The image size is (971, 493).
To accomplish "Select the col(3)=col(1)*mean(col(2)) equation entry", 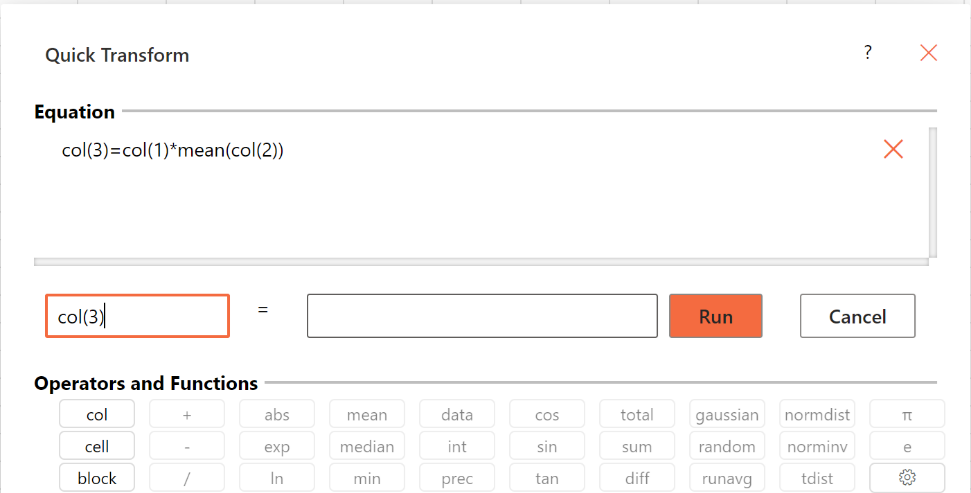I will 173,151.
